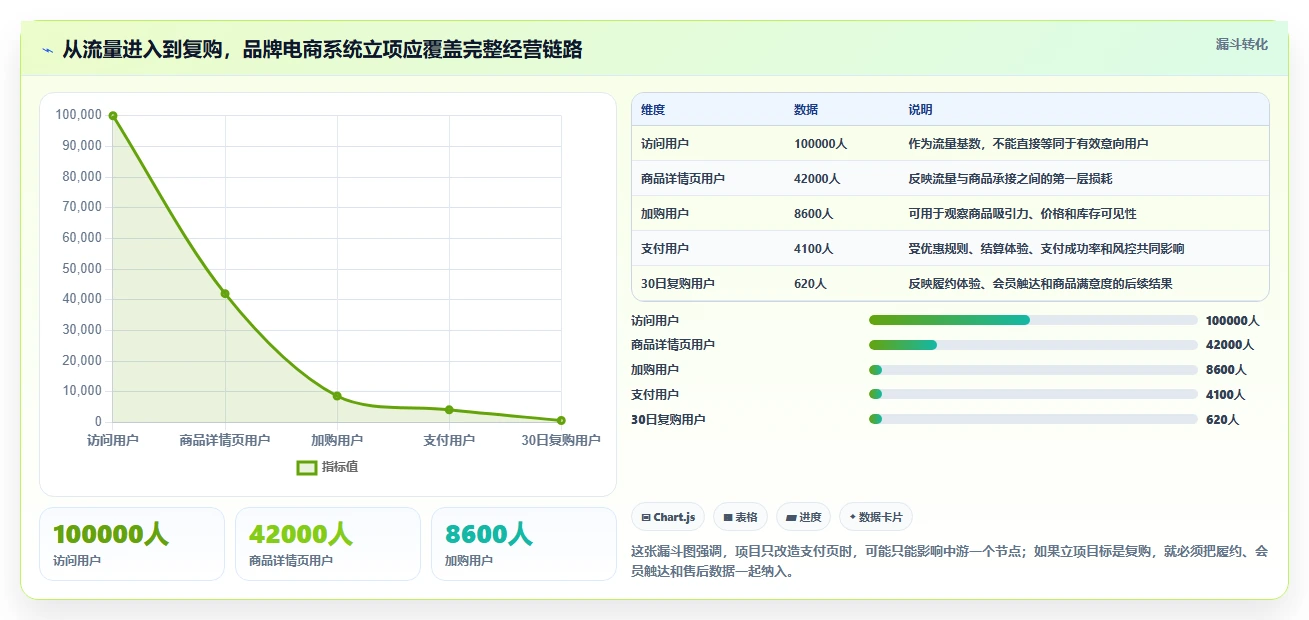
Task: Click the 42000人 table cell
Action: pyautogui.click(x=817, y=179)
